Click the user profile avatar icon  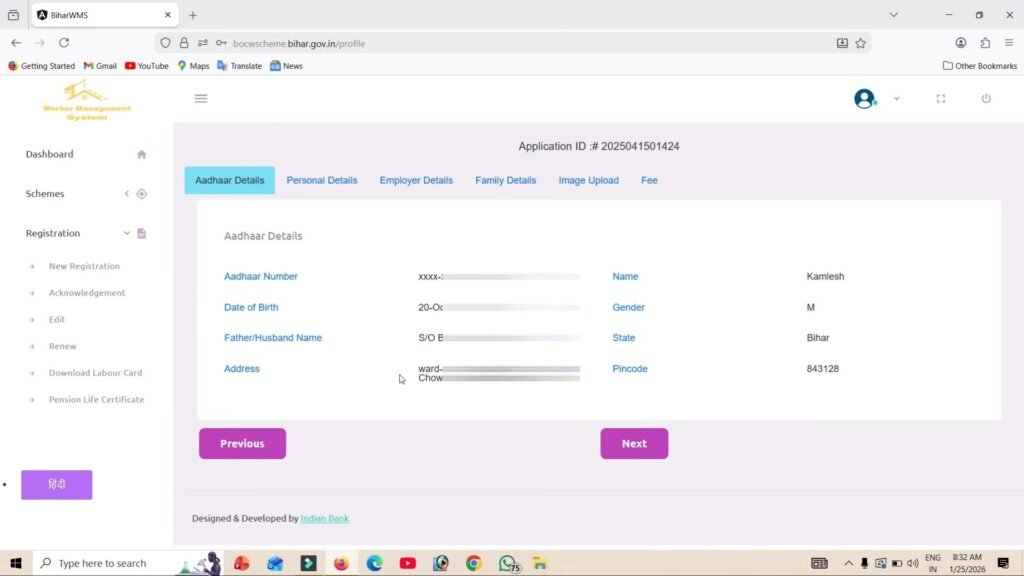point(863,98)
